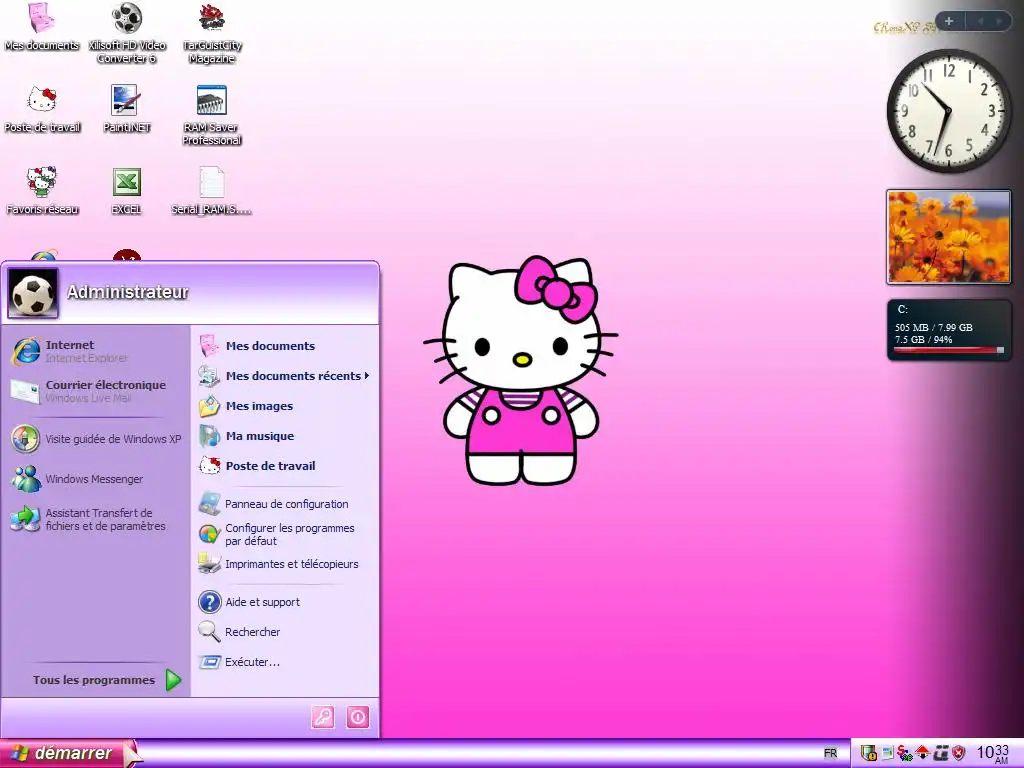Open Aide et support
This screenshot has height=768, width=1024.
point(285,601)
